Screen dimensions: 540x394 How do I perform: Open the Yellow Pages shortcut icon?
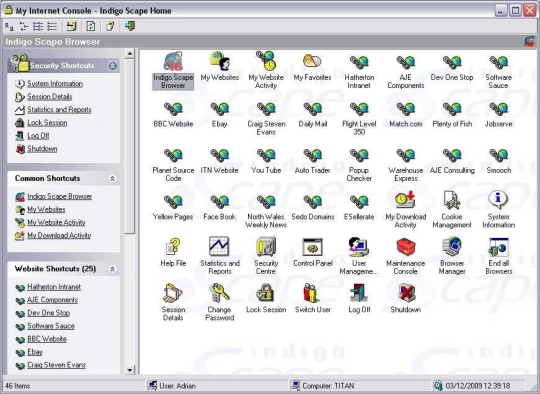click(173, 202)
